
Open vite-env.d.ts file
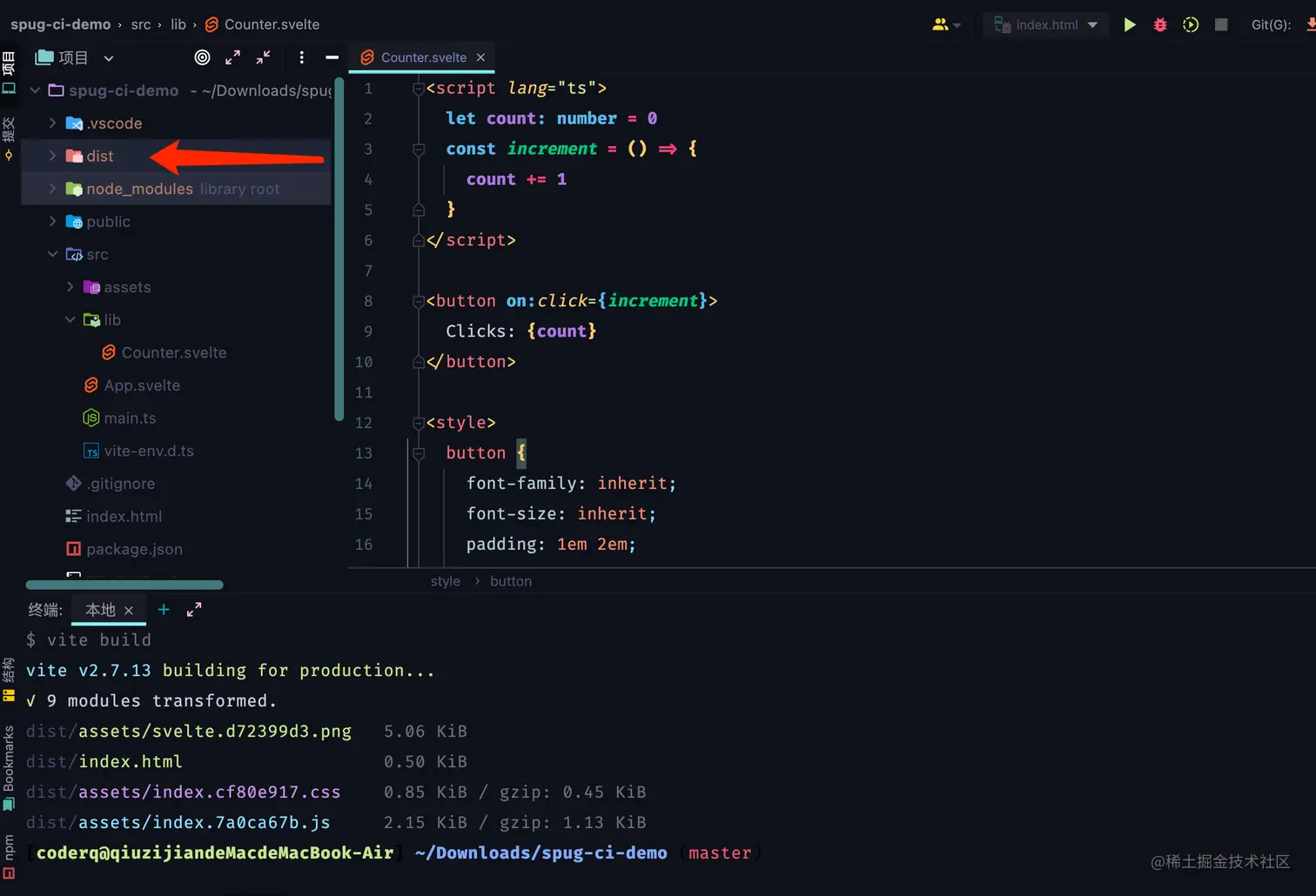[149, 451]
